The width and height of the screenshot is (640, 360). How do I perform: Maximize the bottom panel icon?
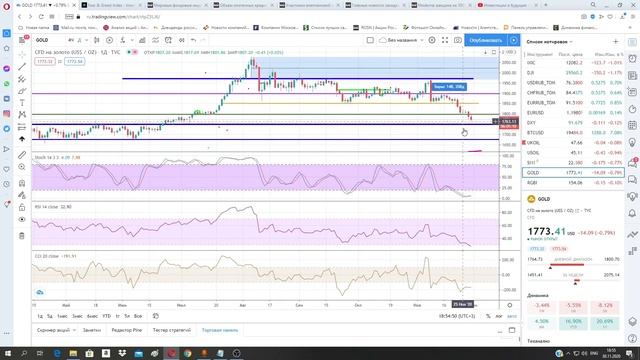pyautogui.click(x=512, y=330)
